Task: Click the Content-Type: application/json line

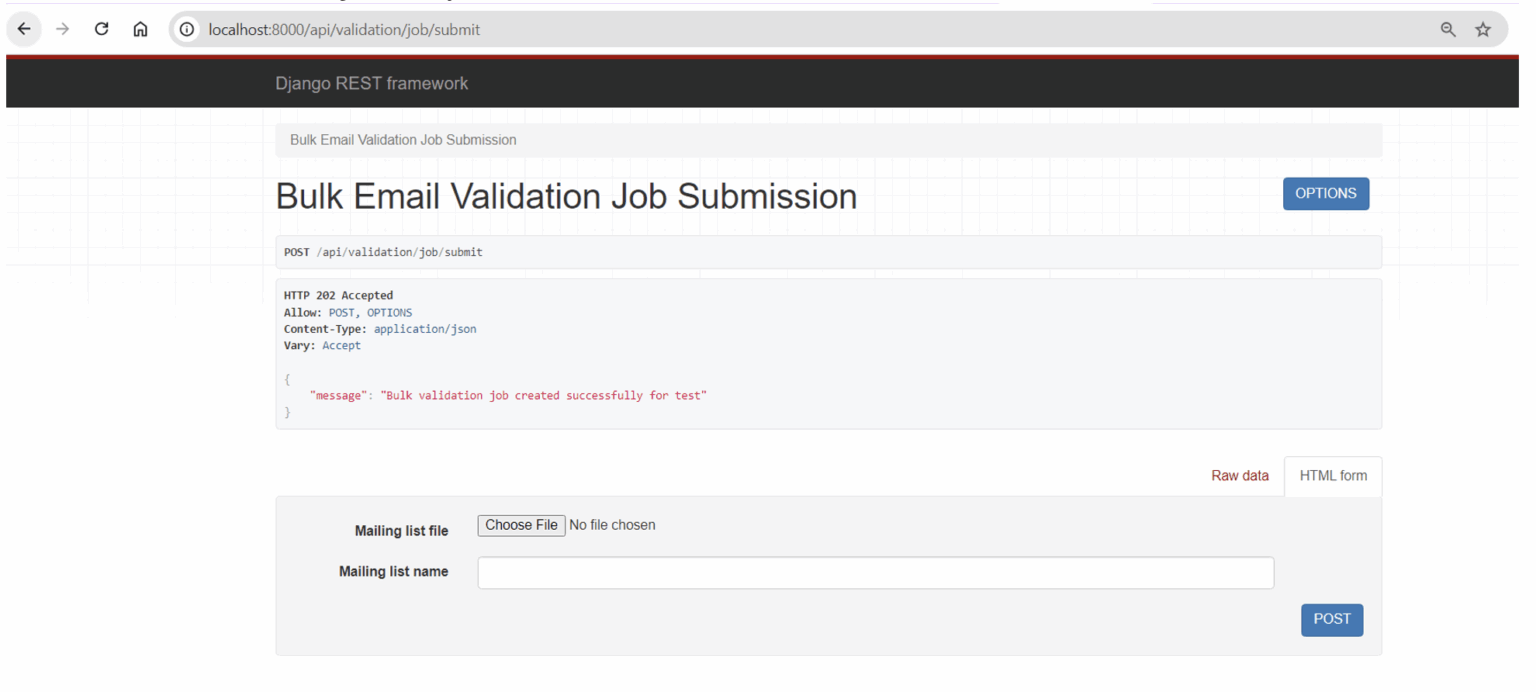Action: click(380, 329)
